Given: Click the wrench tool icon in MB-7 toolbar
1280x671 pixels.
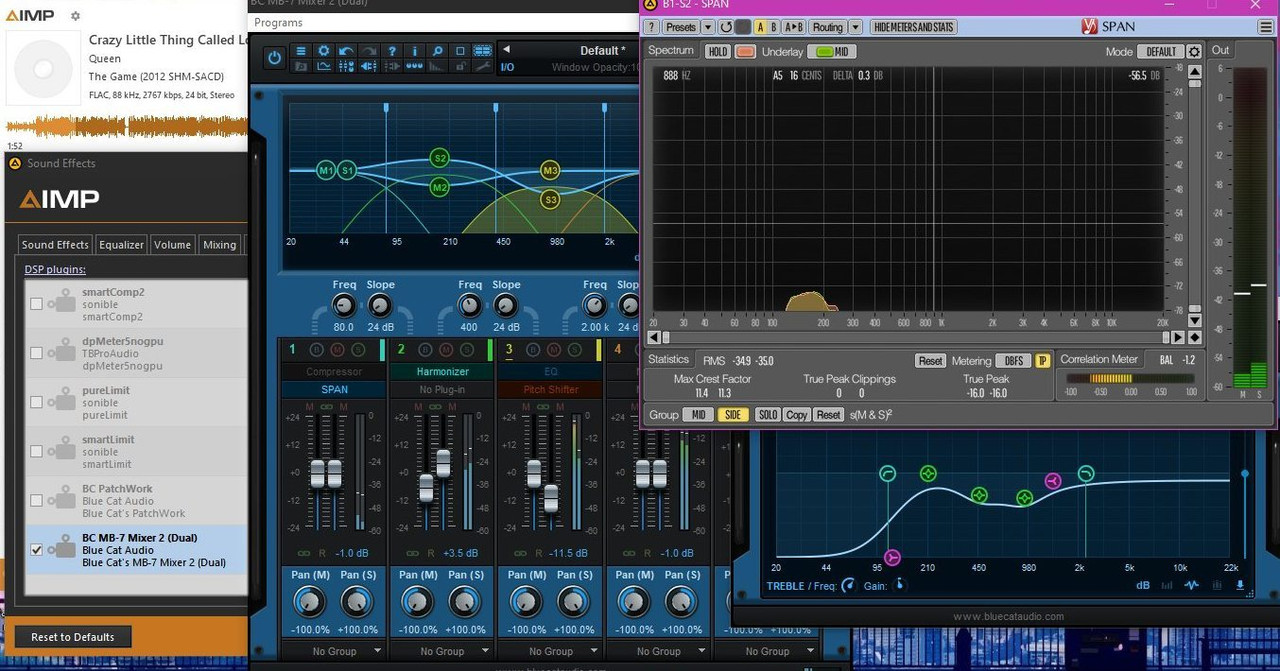Looking at the screenshot, I should click(x=483, y=67).
